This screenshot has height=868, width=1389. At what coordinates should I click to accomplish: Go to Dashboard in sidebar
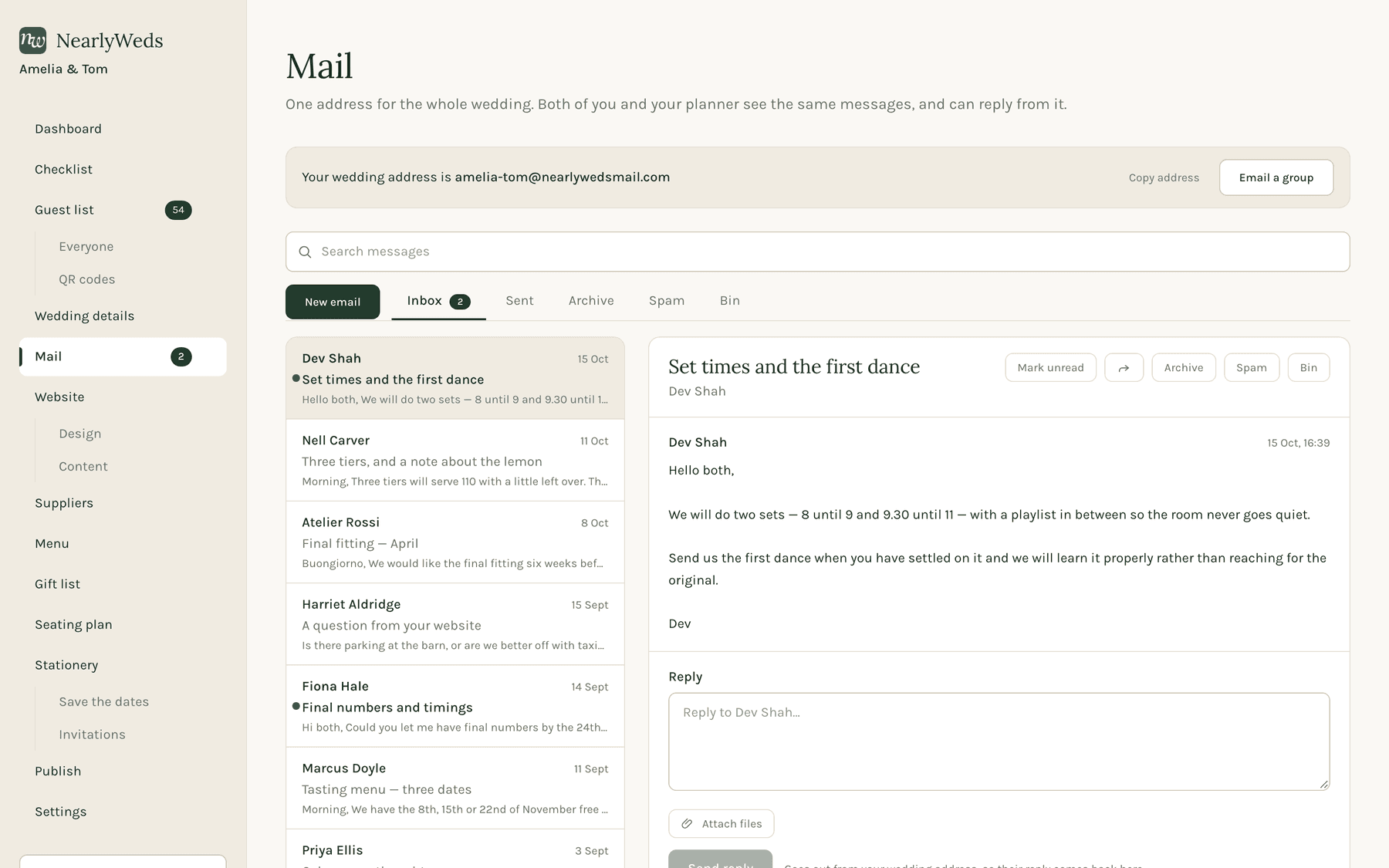pyautogui.click(x=123, y=129)
